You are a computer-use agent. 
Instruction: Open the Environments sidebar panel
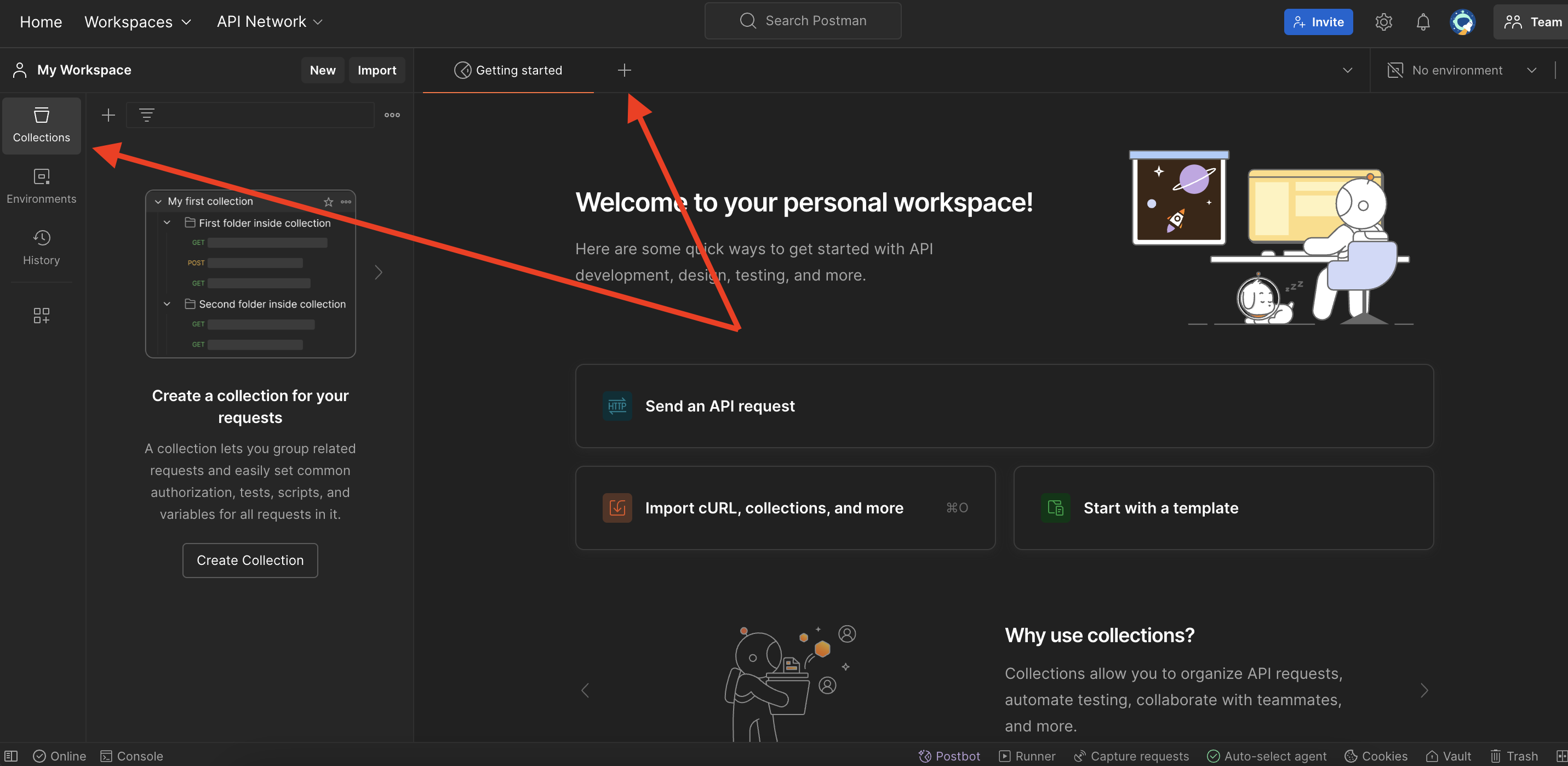pos(42,186)
